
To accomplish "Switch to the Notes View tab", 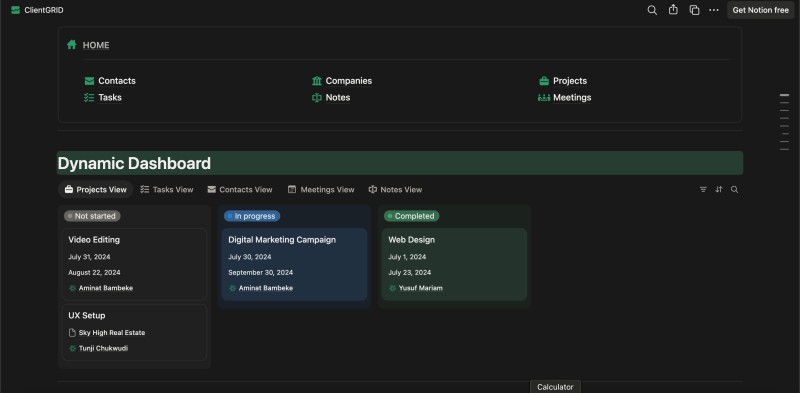I will click(x=395, y=189).
